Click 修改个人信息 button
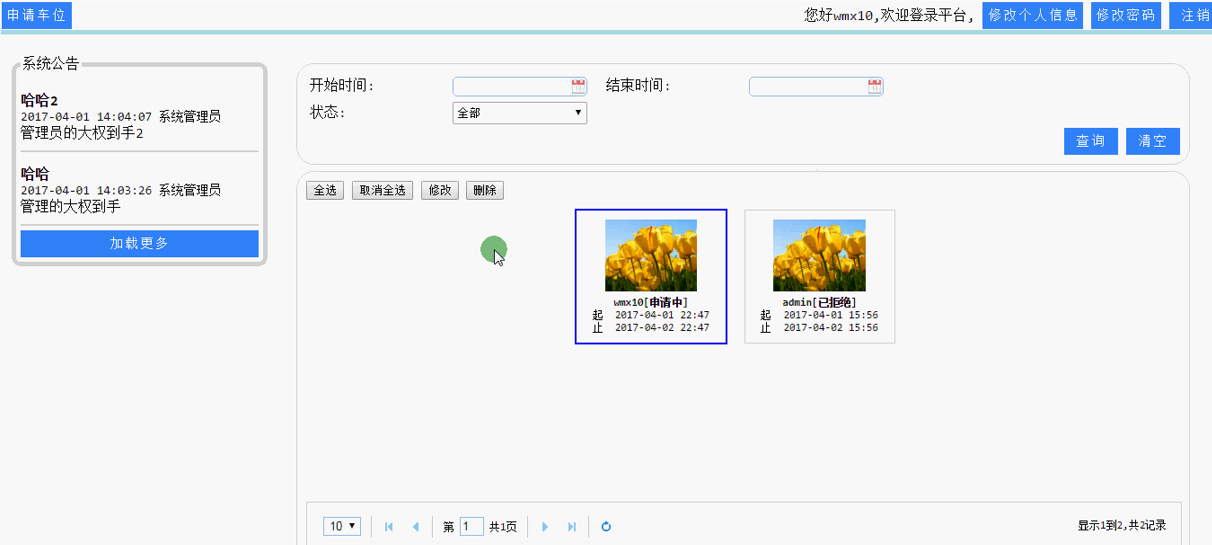1212x545 pixels. coord(1033,15)
